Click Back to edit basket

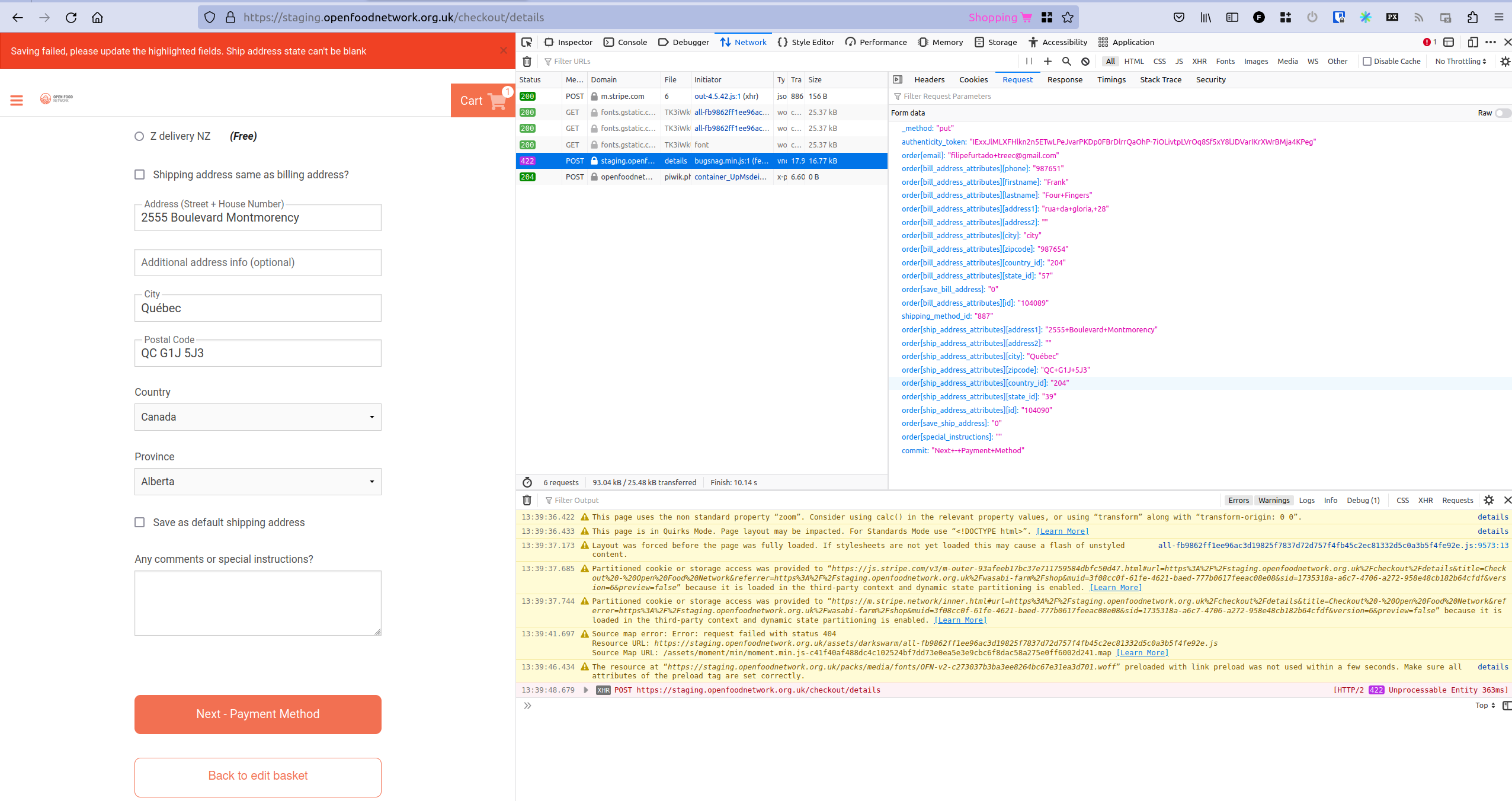point(257,777)
